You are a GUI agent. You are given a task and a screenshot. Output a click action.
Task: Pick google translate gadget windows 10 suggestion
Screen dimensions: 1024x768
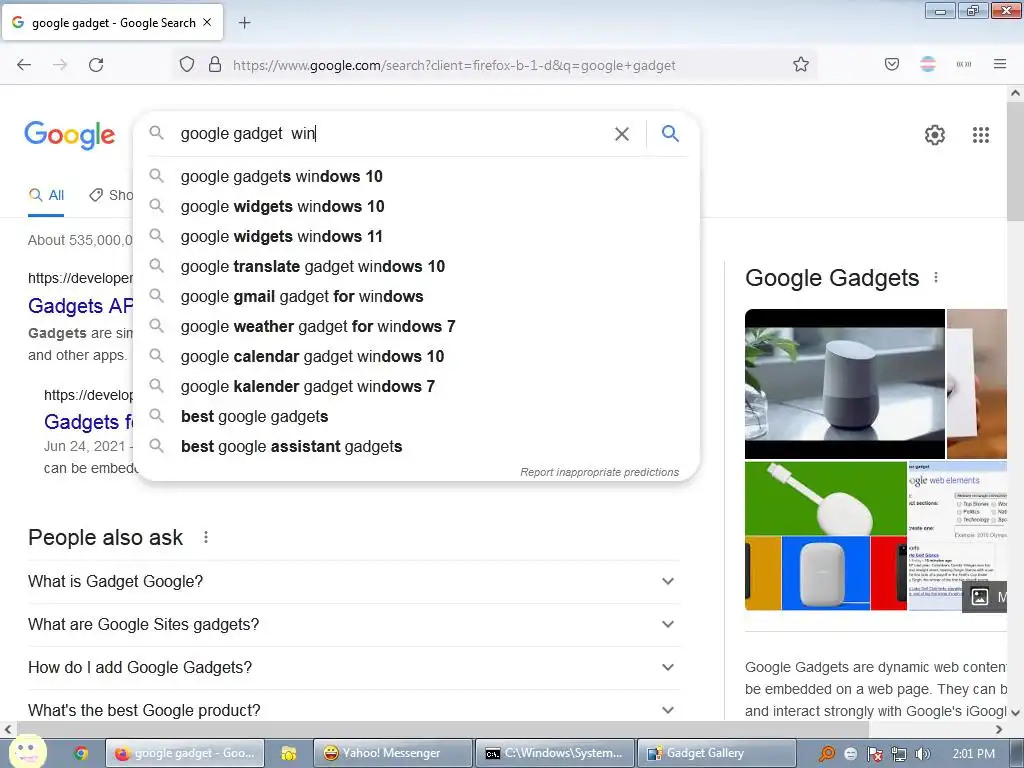[417, 266]
